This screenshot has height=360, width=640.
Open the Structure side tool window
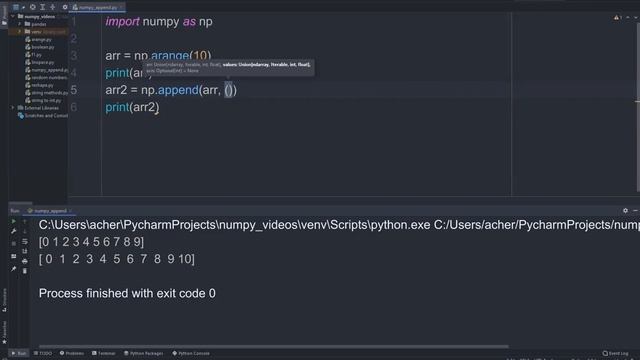coord(4,300)
